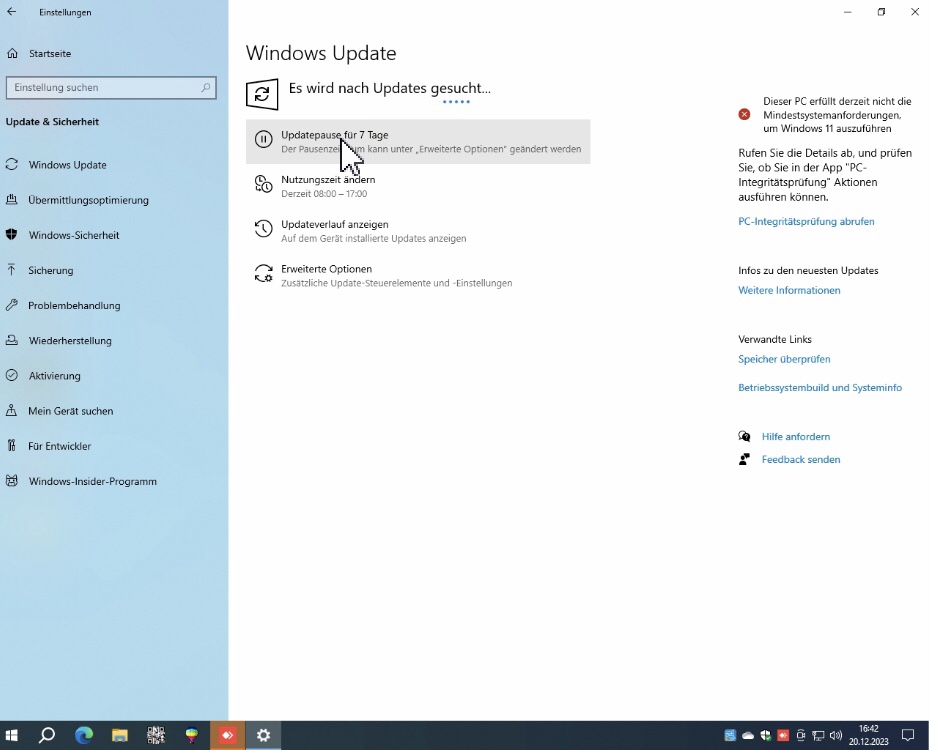This screenshot has width=929, height=750.
Task: Show 'Updateverlauf anzeigen' history
Action: (373, 231)
